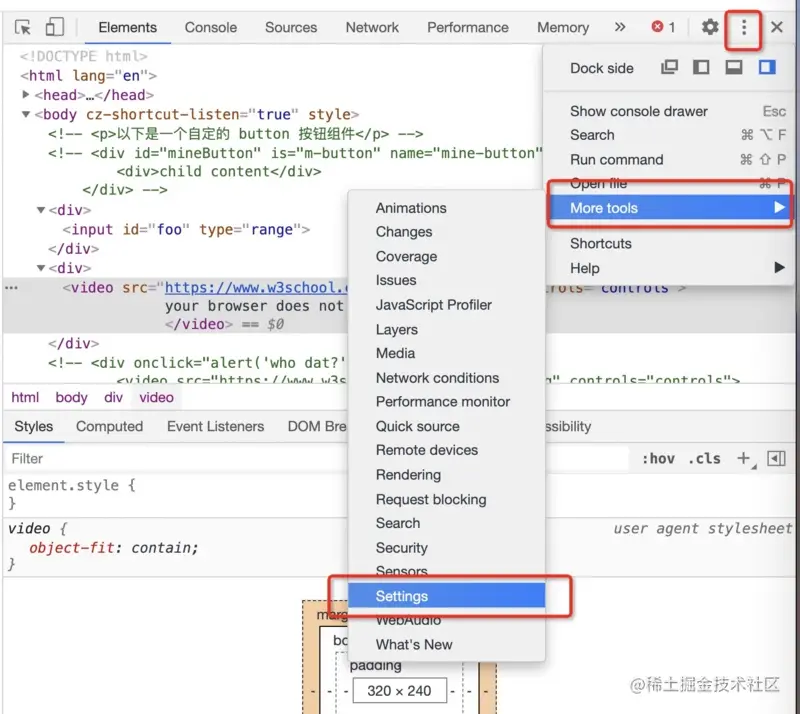The height and width of the screenshot is (714, 800).
Task: Open the Network tab
Action: coord(372,27)
